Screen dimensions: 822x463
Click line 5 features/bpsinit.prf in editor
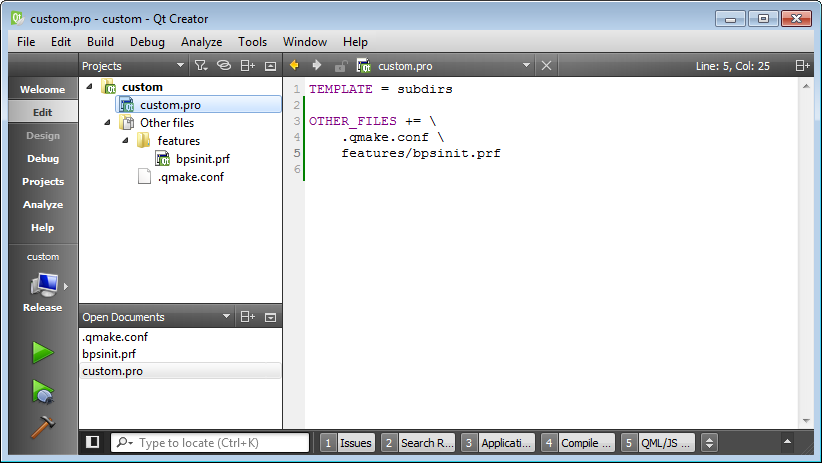pyautogui.click(x=420, y=153)
